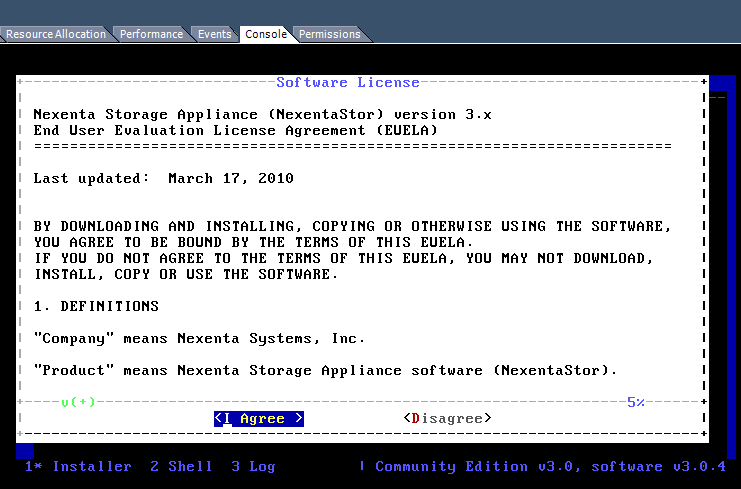The width and height of the screenshot is (741, 489).
Task: Click the Software License dialog title
Action: (348, 82)
